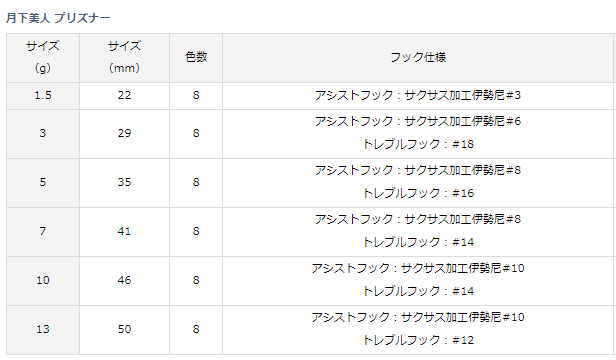Select the 50 mm size cell
The image size is (616, 360).
[x=124, y=330]
